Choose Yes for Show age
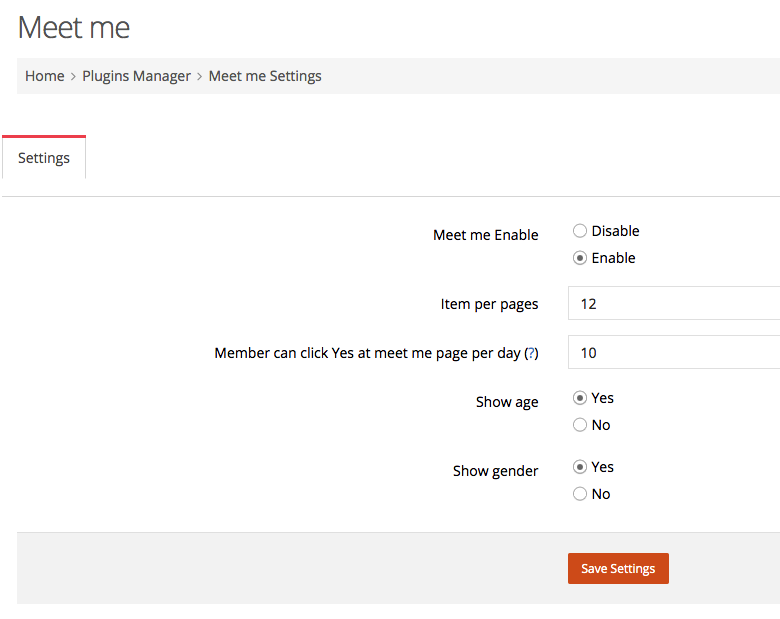The height and width of the screenshot is (619, 780). tap(580, 398)
